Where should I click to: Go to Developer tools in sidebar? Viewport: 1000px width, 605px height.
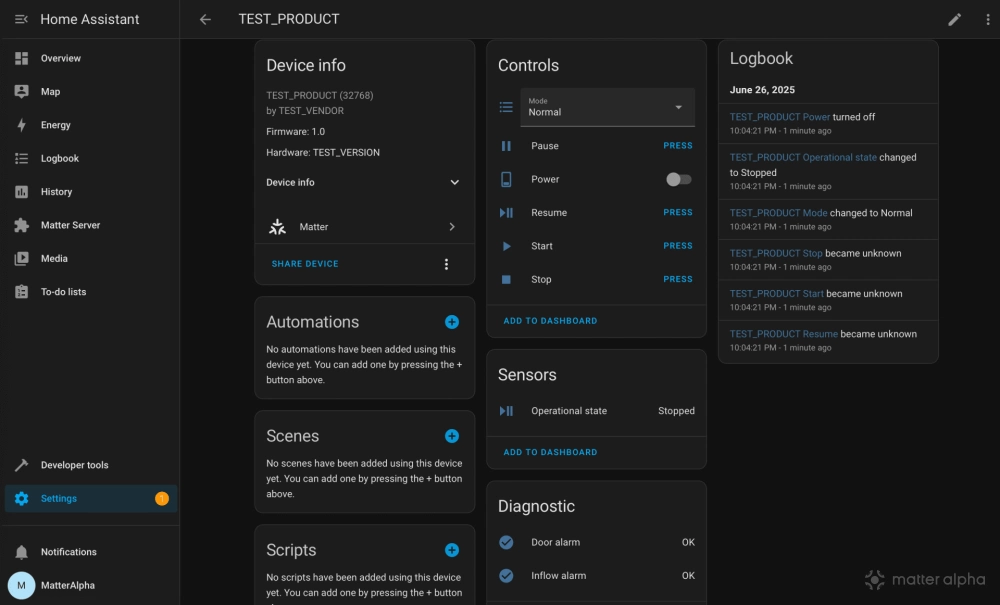[74, 465]
